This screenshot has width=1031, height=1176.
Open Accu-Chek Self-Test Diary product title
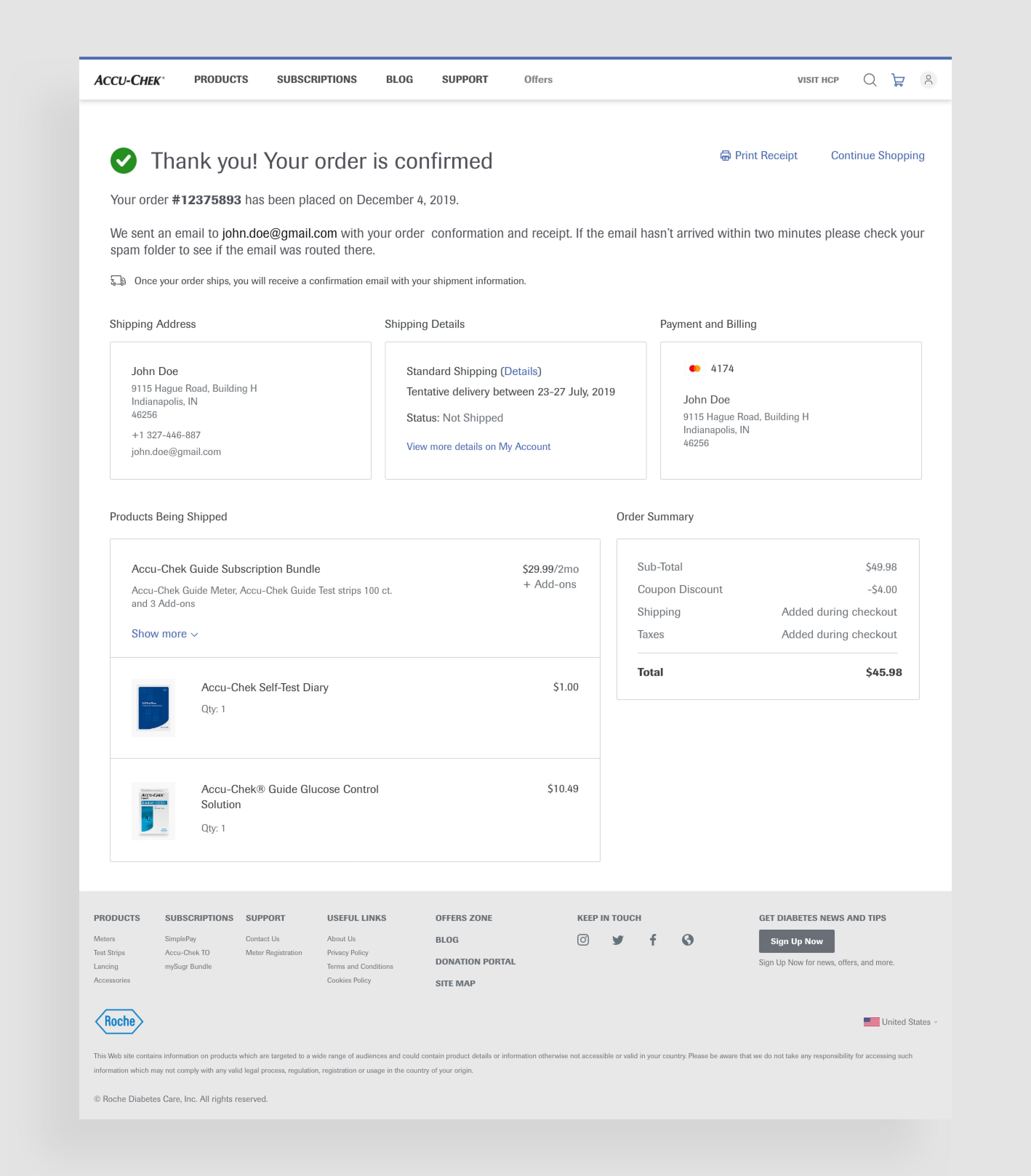(x=265, y=687)
